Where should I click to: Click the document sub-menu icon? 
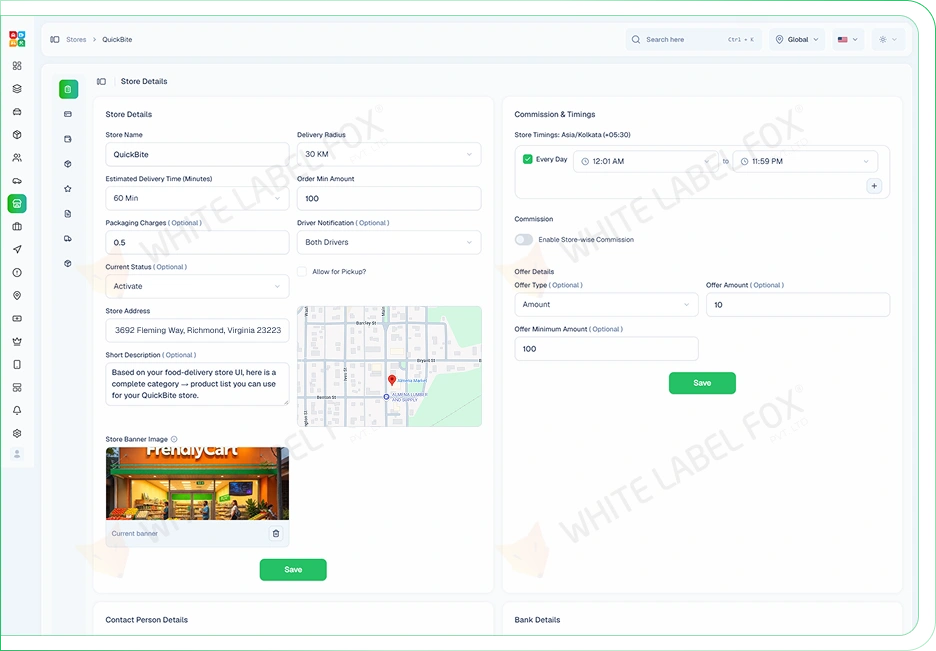click(x=68, y=214)
